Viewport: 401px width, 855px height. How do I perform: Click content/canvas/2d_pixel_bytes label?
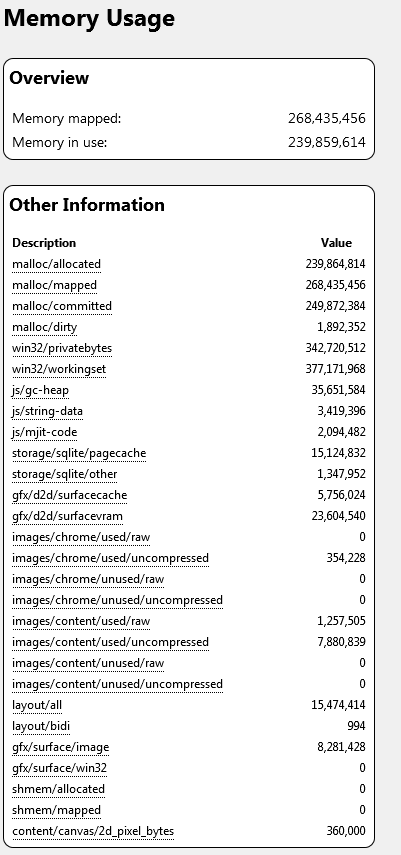[x=93, y=831]
